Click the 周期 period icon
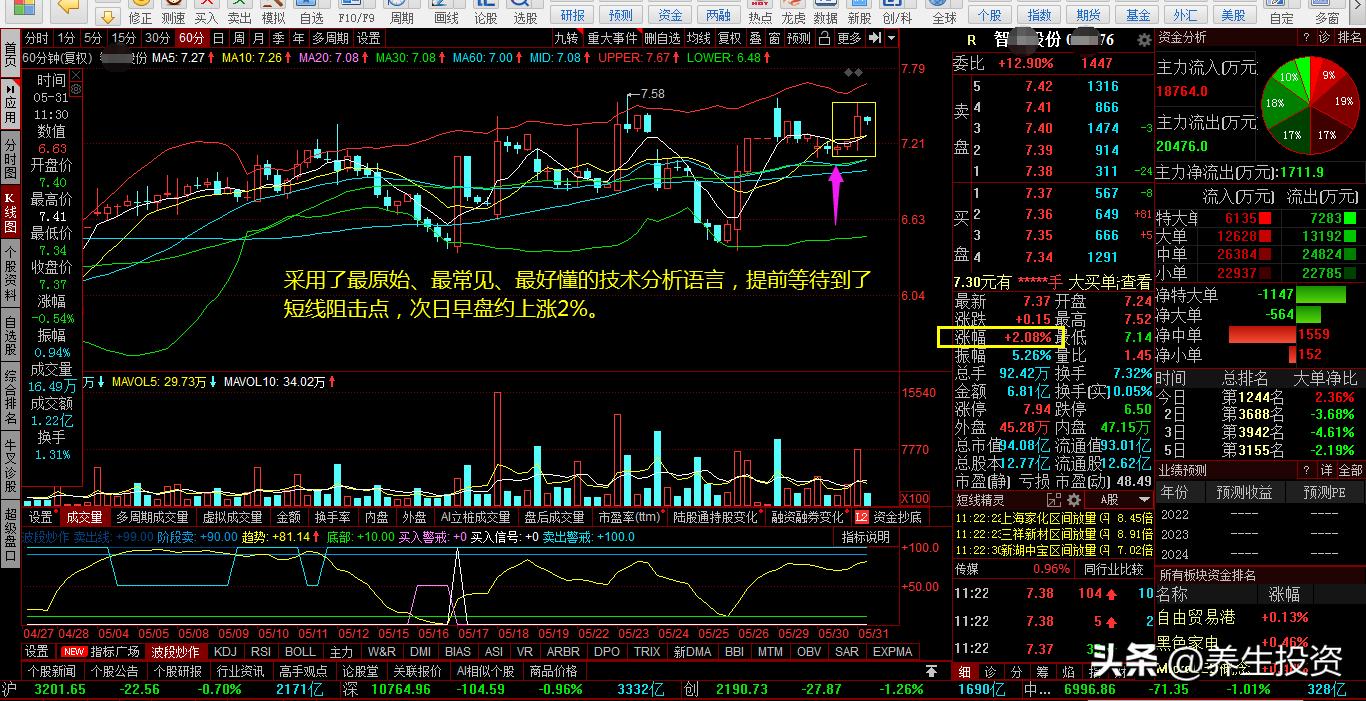1366x701 pixels. (x=402, y=12)
